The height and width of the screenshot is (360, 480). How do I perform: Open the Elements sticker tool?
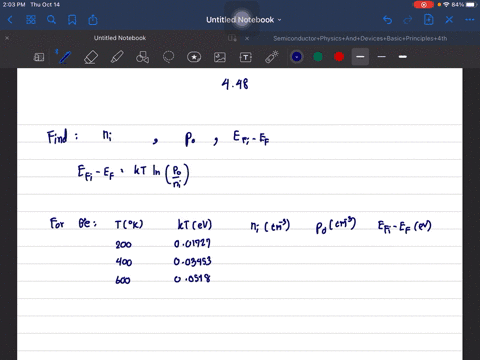click(x=194, y=57)
